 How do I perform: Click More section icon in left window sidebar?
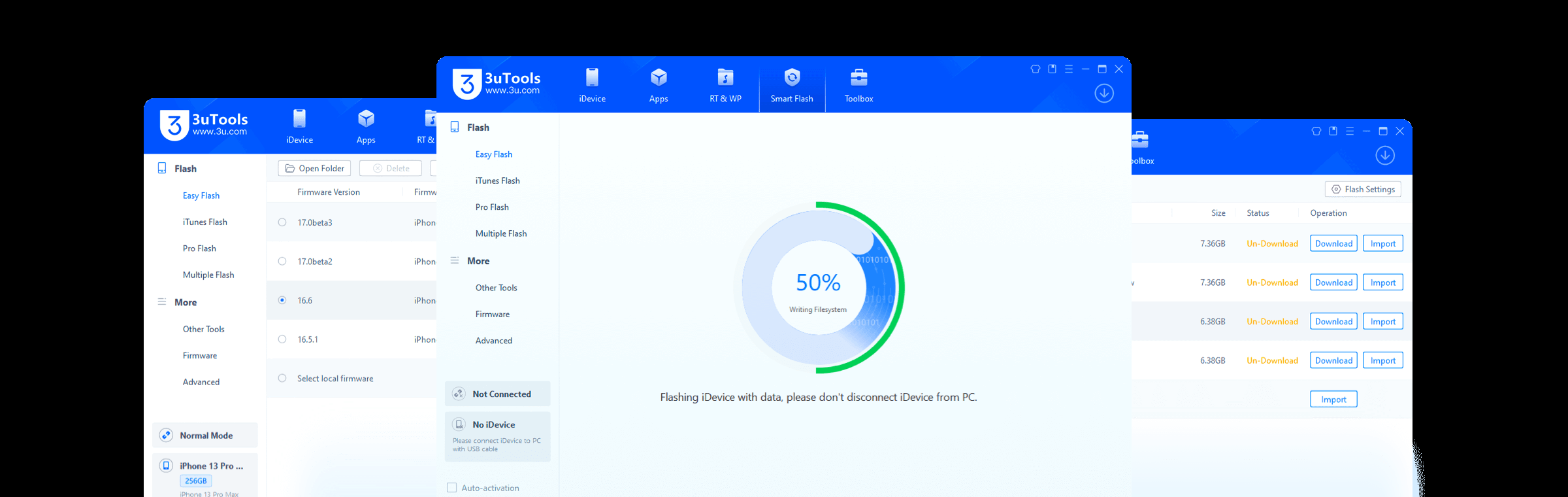(x=162, y=301)
